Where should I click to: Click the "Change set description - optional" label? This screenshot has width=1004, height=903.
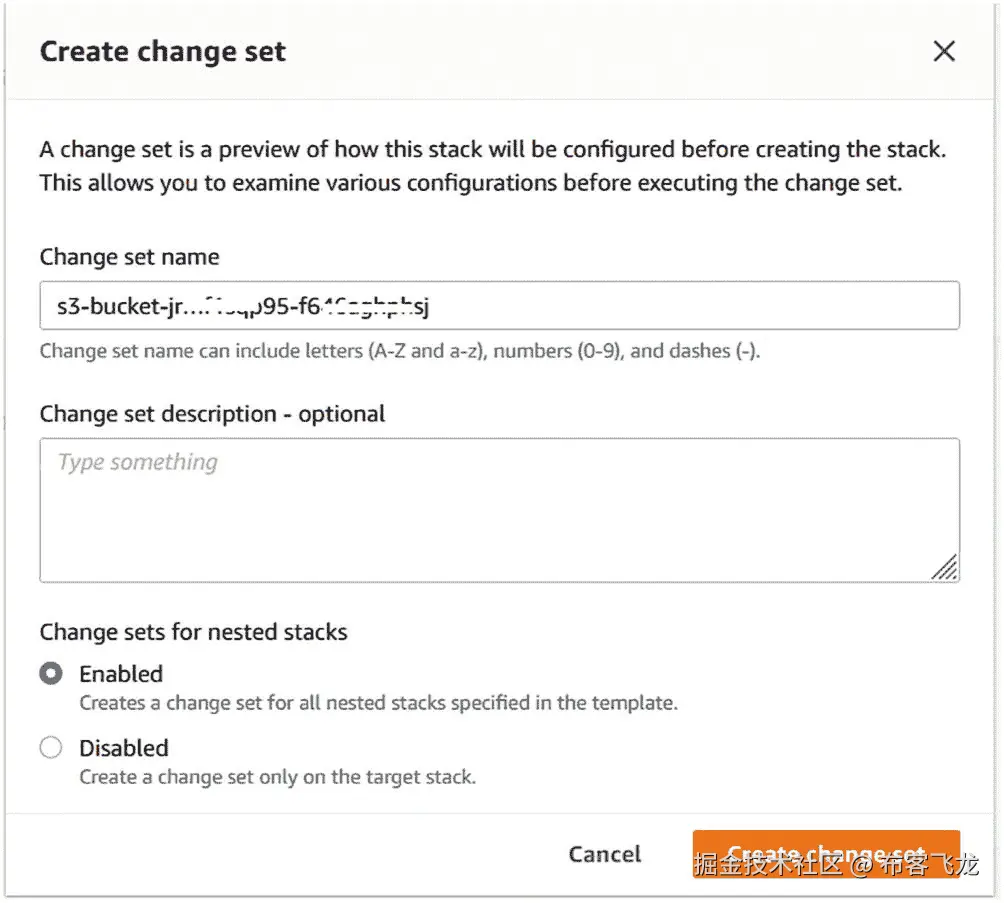[212, 414]
